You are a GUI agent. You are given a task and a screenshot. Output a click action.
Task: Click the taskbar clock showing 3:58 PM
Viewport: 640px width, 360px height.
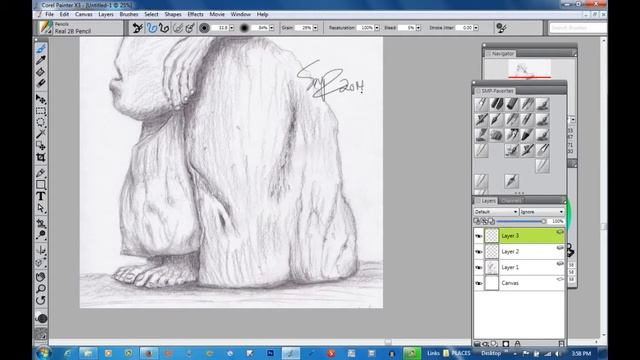581,353
